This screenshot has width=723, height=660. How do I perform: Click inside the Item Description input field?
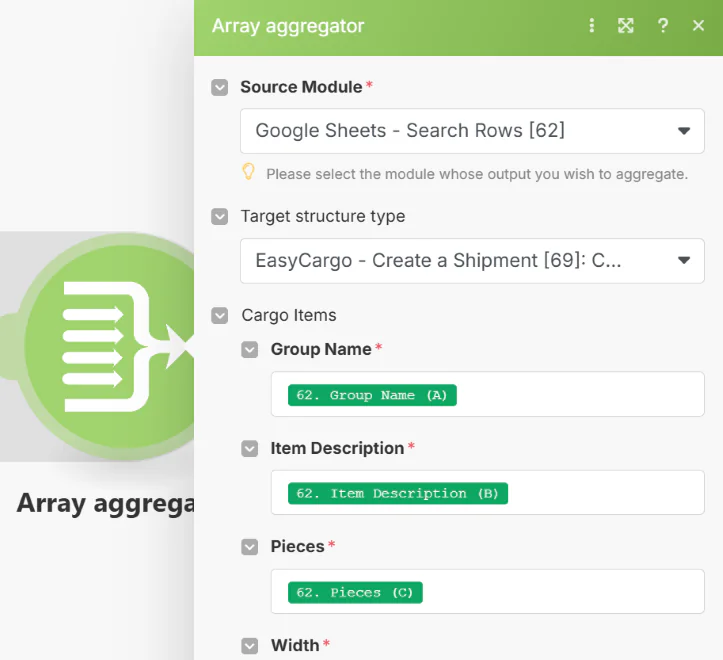(x=487, y=493)
